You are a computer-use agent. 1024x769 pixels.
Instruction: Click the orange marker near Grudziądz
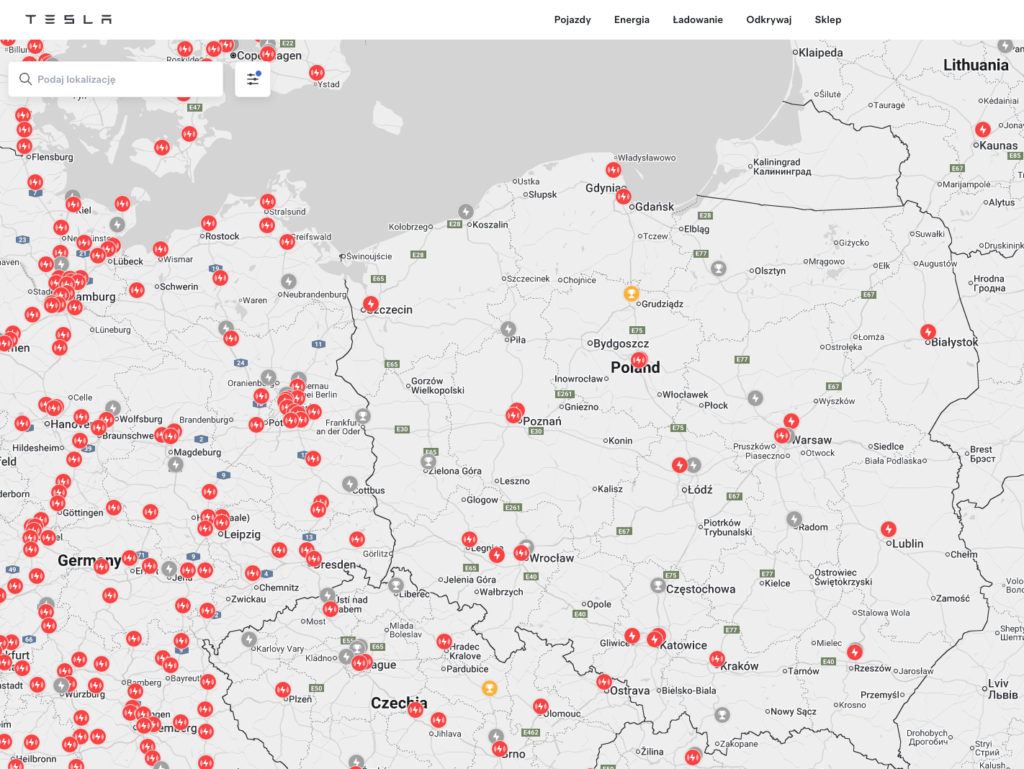click(x=631, y=294)
